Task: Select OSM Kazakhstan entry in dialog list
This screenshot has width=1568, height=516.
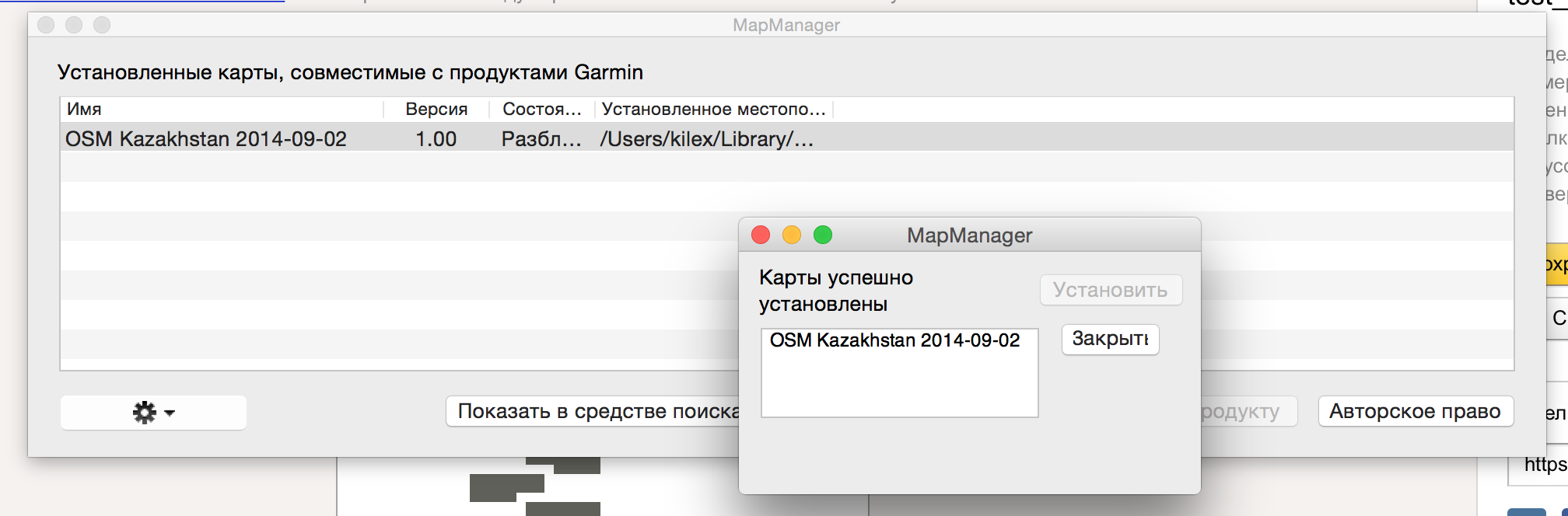Action: pyautogui.click(x=894, y=340)
